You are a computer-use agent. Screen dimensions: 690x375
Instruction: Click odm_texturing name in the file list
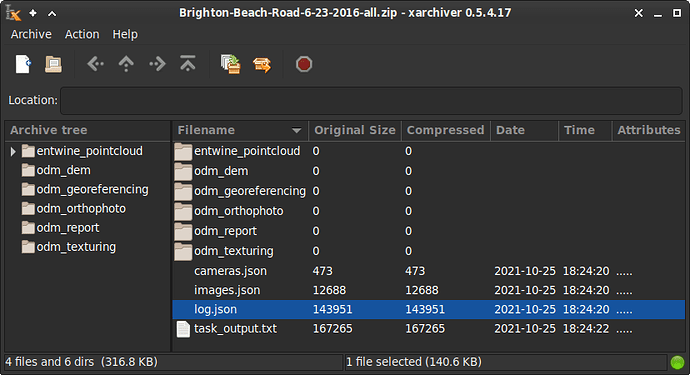point(234,251)
